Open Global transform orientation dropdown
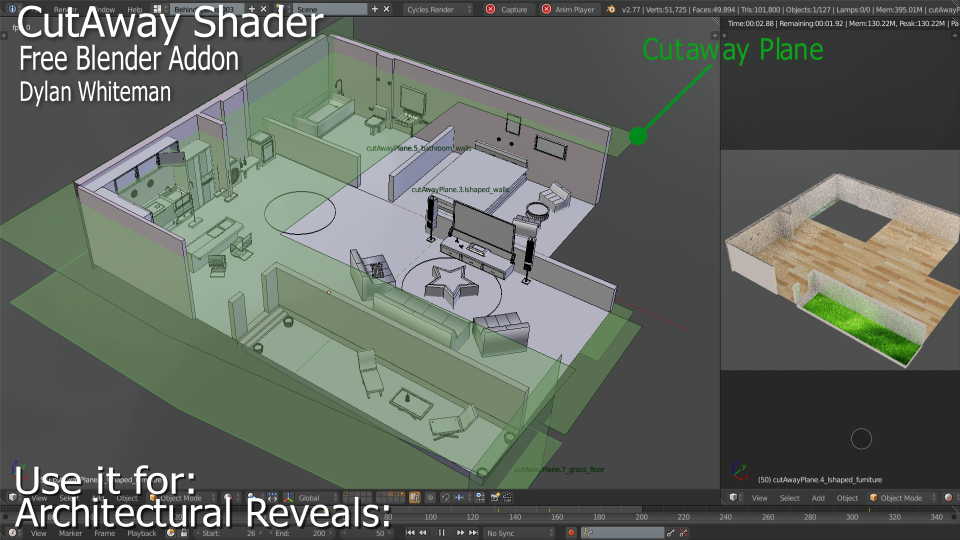 coord(317,498)
